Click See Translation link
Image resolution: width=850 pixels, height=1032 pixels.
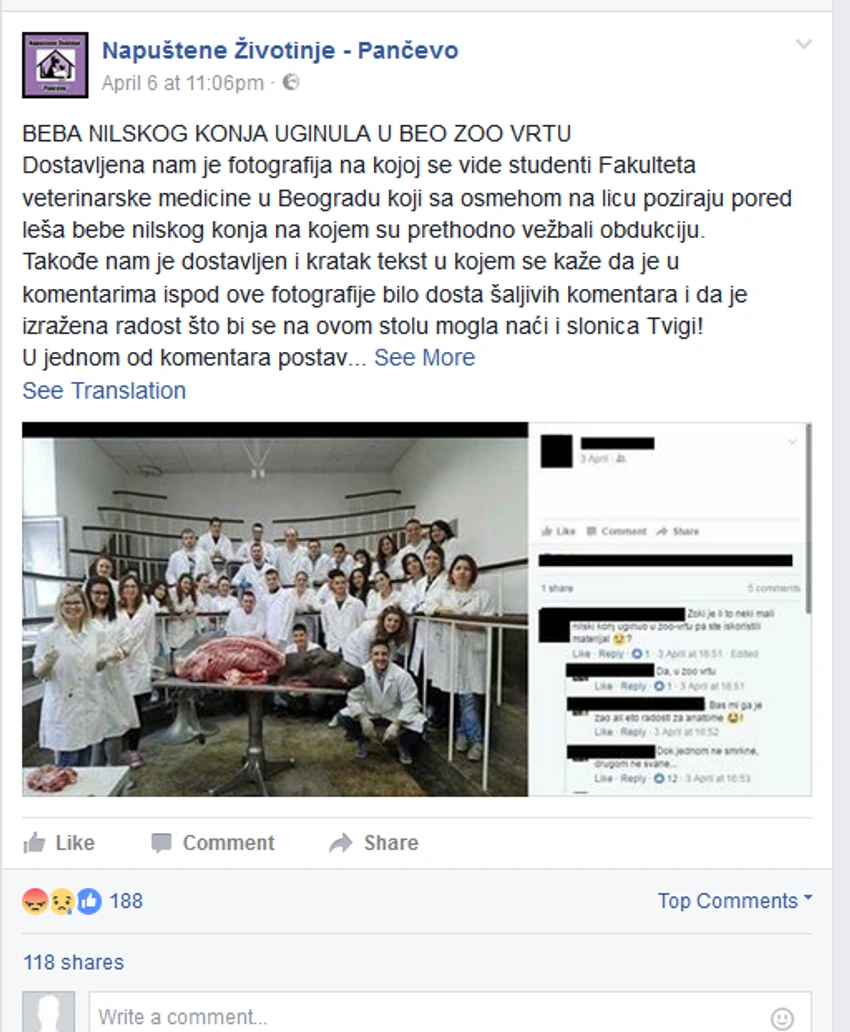104,390
